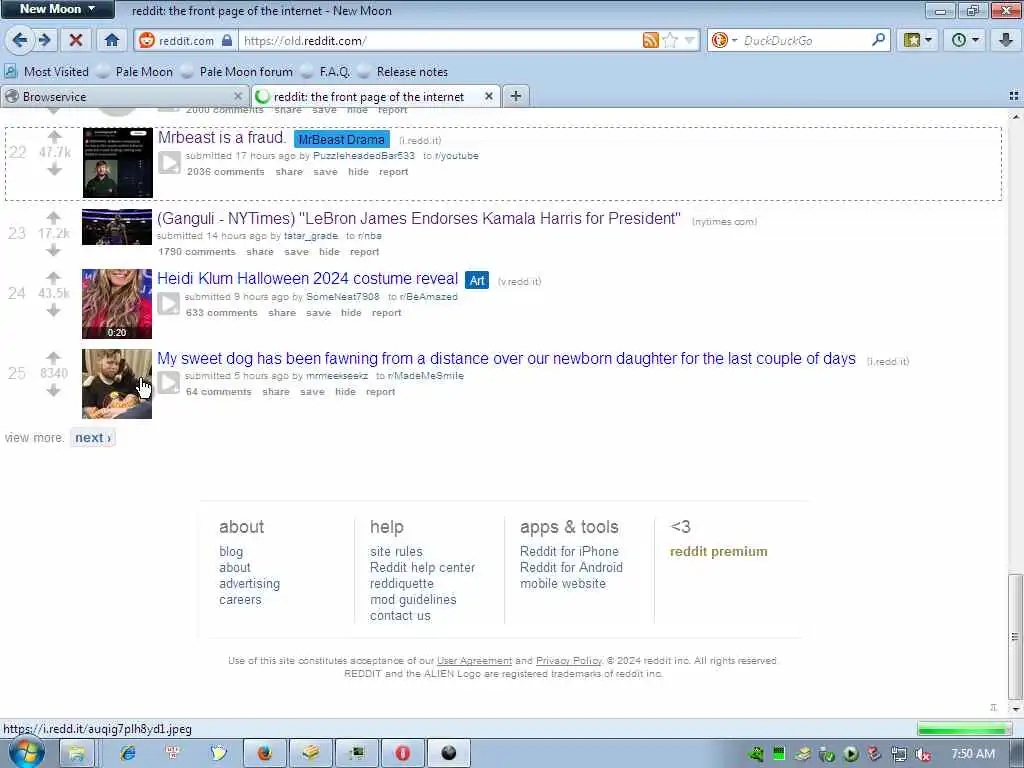This screenshot has height=768, width=1024.
Task: Bookmark this page with the star icon
Action: coord(670,40)
